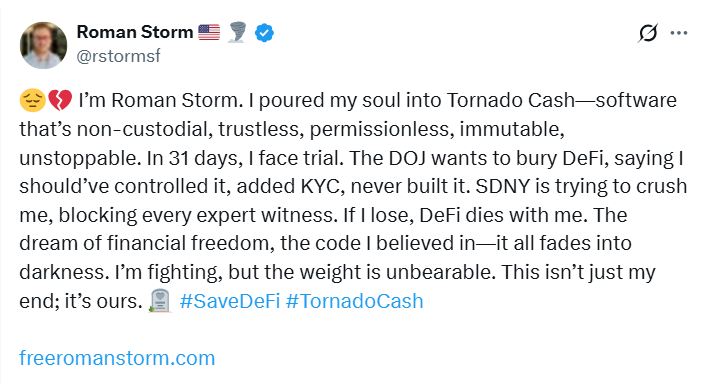
Task: Click the headstone emoji before hashtags
Action: click(159, 301)
